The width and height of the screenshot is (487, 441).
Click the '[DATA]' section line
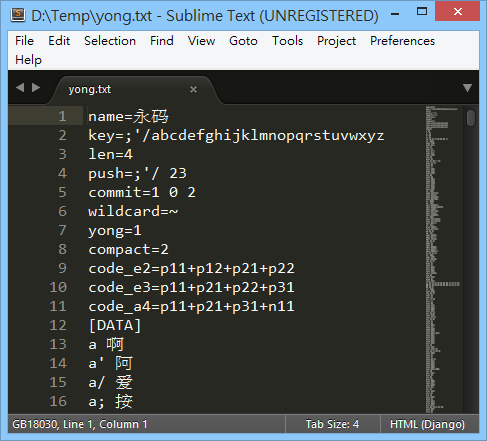pyautogui.click(x=115, y=325)
